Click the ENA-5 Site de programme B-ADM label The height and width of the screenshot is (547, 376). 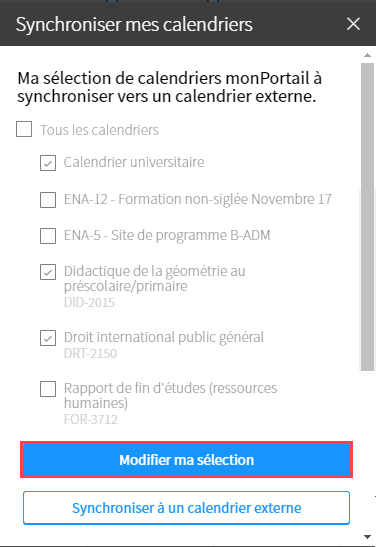pyautogui.click(x=167, y=235)
